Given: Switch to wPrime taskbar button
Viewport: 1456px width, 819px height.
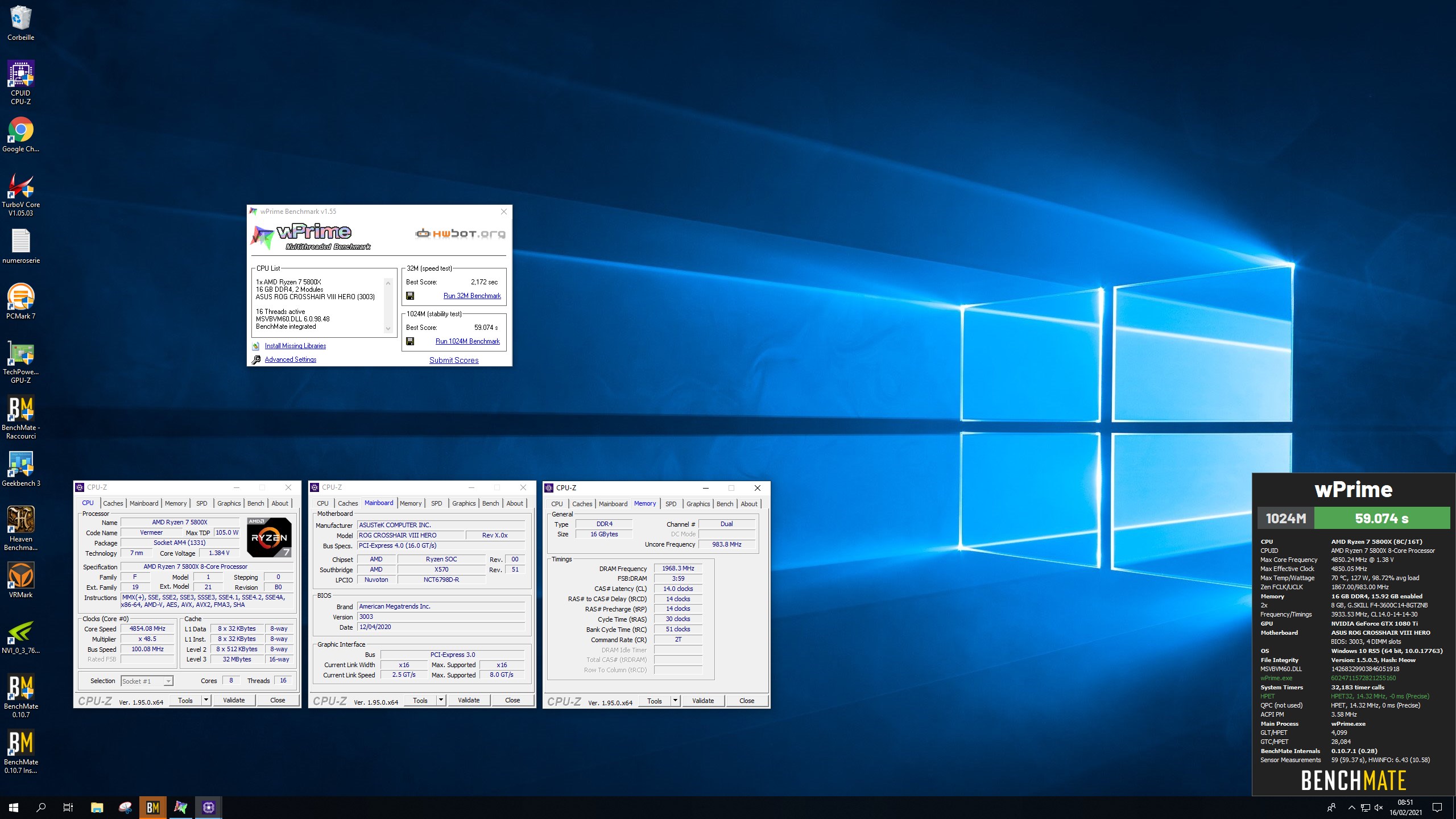Looking at the screenshot, I should click(x=181, y=808).
